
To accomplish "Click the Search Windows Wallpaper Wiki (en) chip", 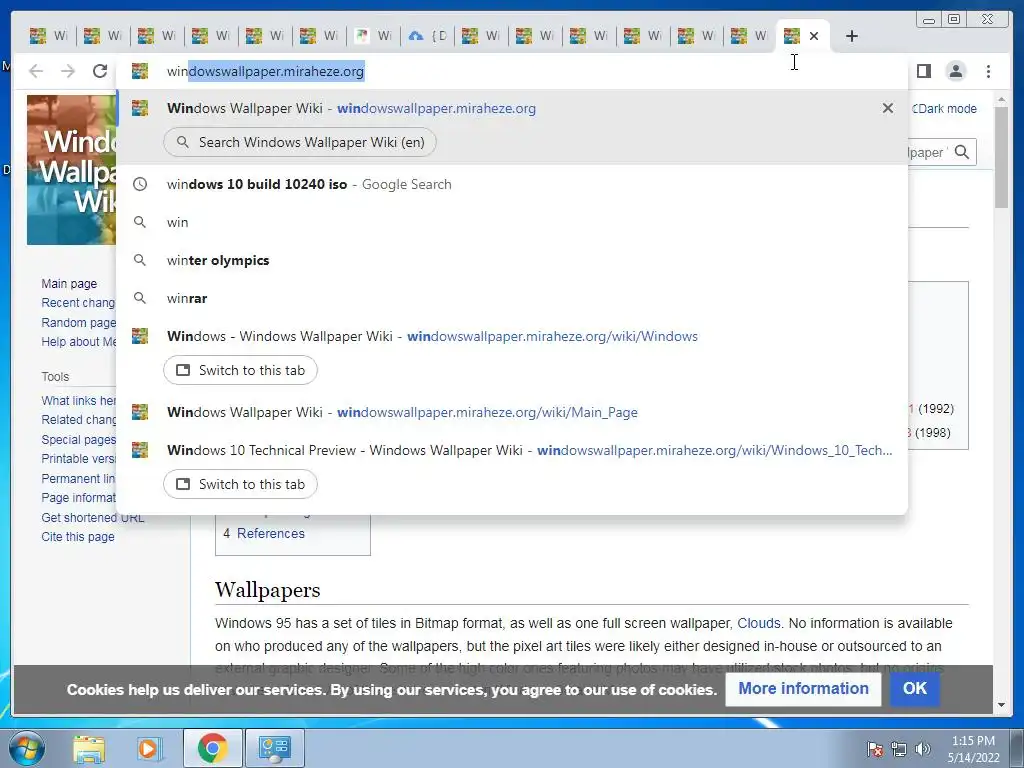I will (x=300, y=142).
